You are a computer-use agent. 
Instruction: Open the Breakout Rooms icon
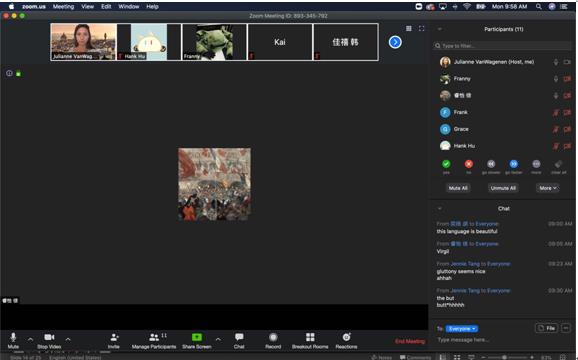[310, 337]
